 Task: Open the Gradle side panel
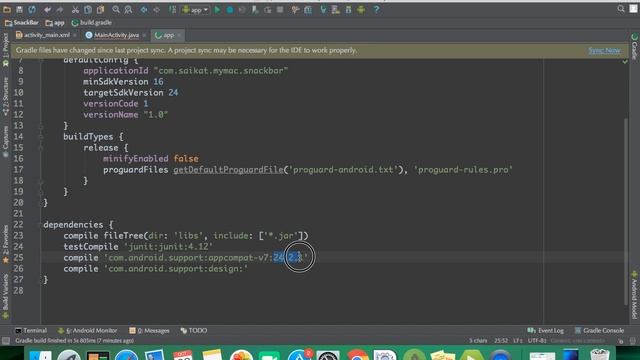(635, 47)
